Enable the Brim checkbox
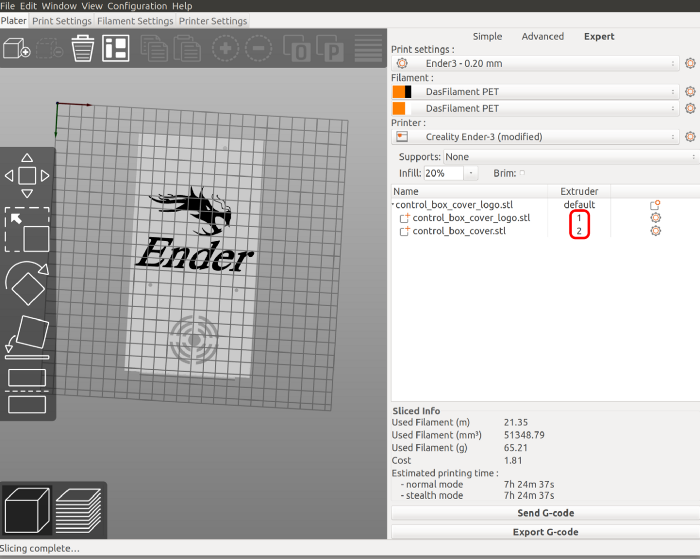 point(522,173)
